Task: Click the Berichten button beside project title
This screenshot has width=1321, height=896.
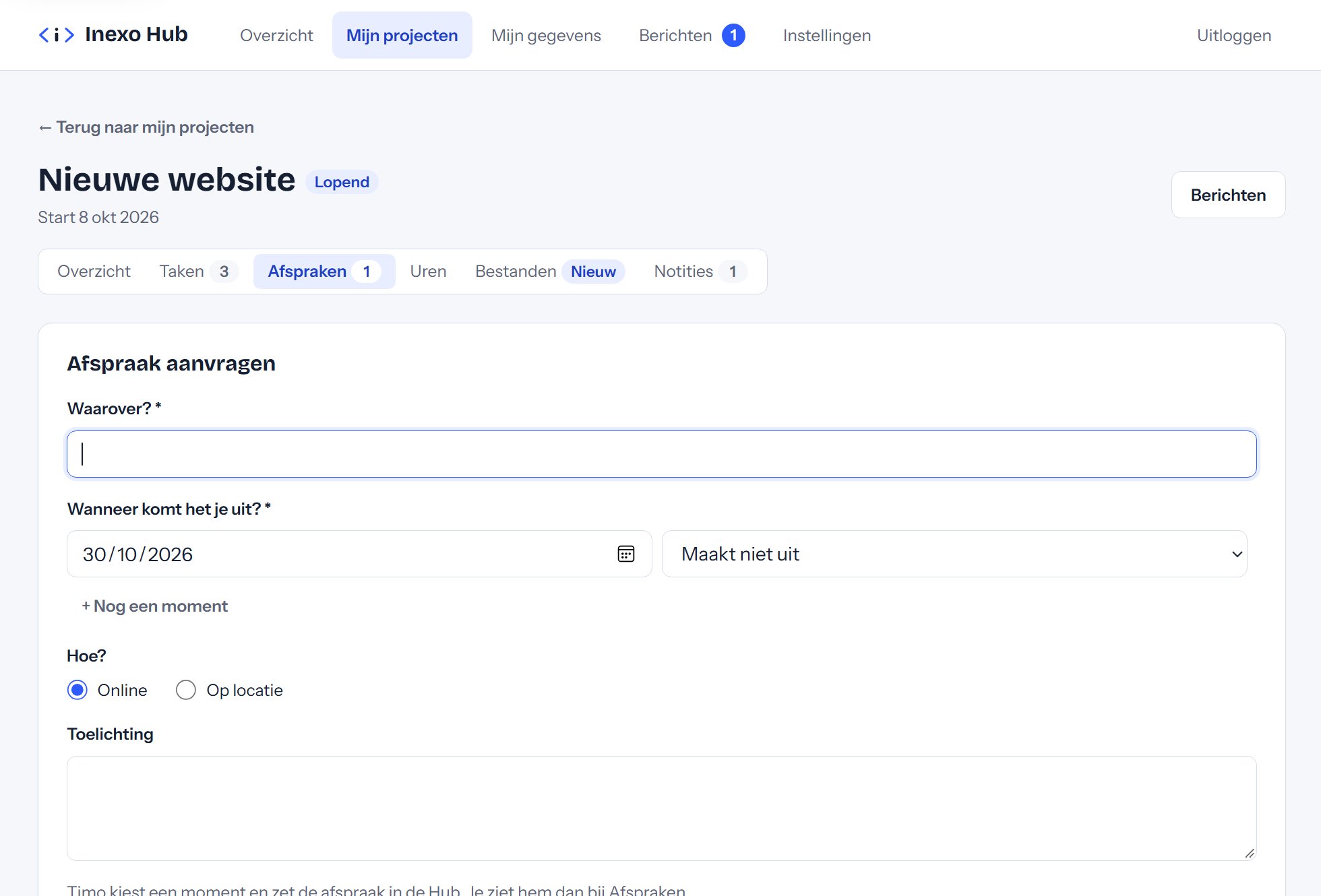Action: (x=1228, y=195)
